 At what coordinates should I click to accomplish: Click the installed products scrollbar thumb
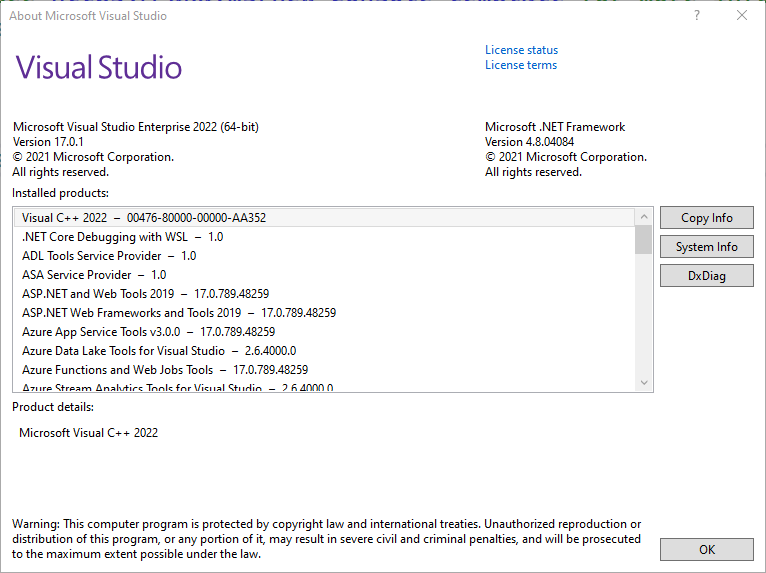click(x=643, y=240)
